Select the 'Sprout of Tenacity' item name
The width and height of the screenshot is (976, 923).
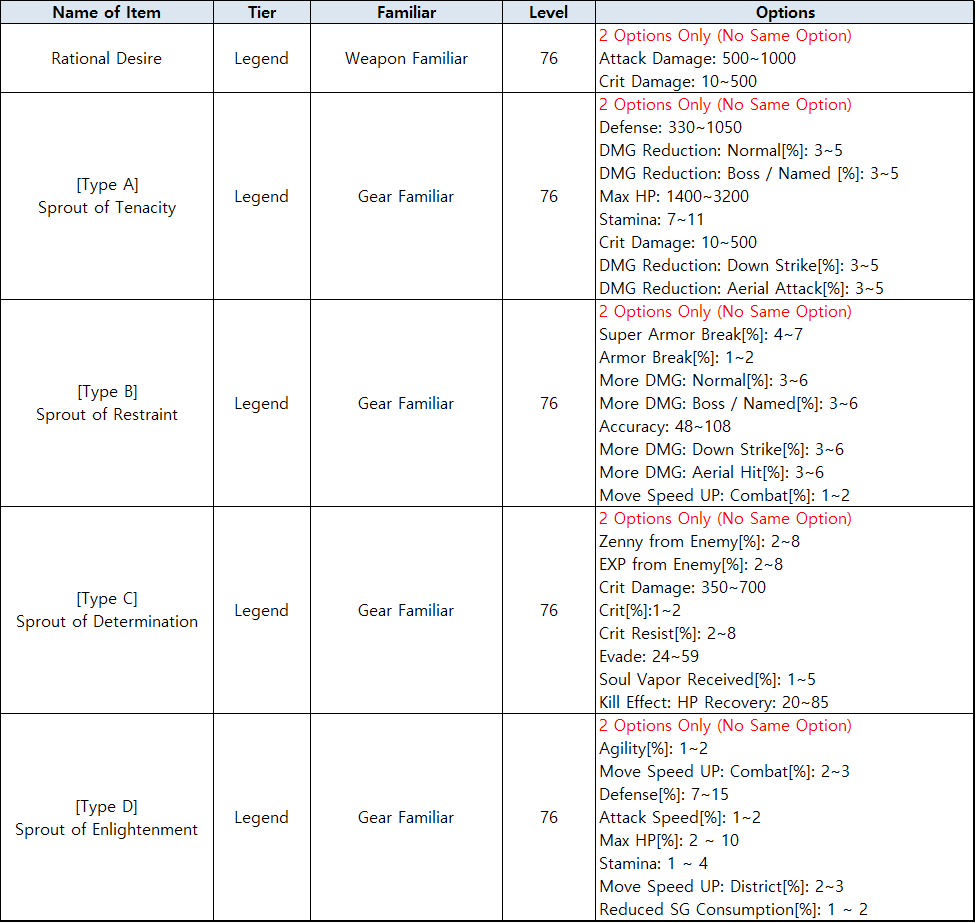(x=106, y=207)
